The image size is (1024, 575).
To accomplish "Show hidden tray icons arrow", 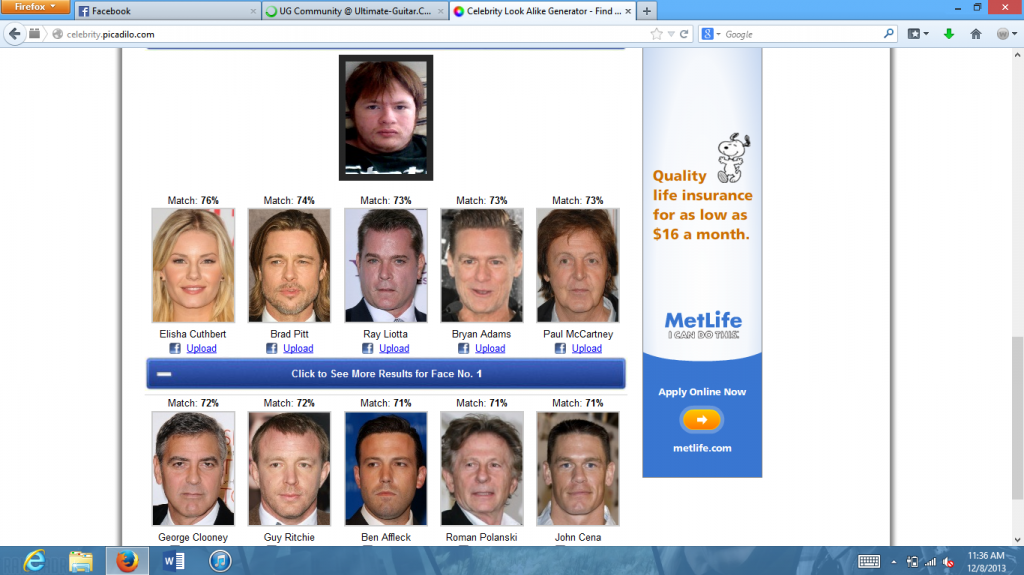I will 893,562.
